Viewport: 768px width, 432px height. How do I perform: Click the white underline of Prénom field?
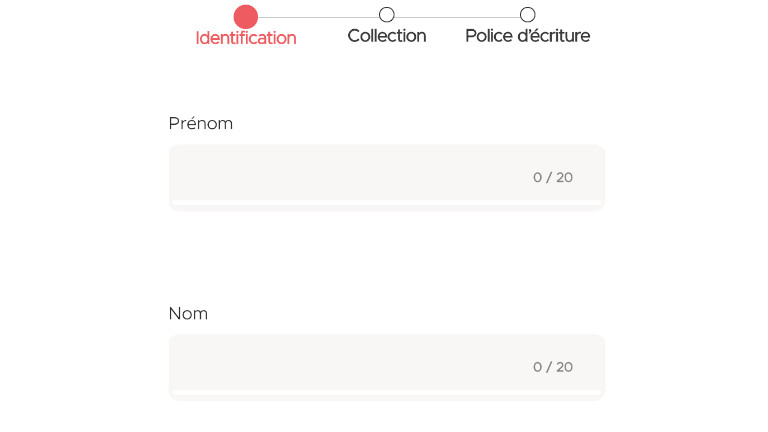(x=387, y=203)
